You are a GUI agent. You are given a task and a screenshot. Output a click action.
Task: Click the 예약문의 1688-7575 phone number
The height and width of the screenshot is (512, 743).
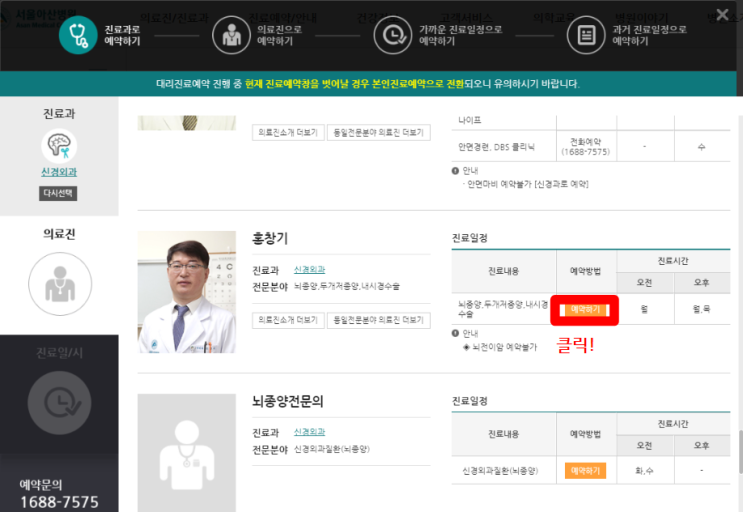59,502
